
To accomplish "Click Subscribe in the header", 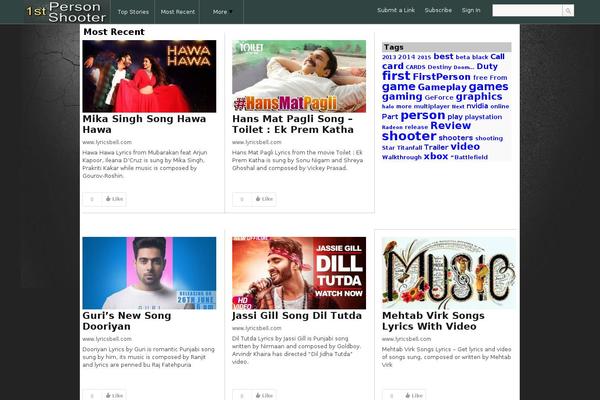I will [438, 10].
